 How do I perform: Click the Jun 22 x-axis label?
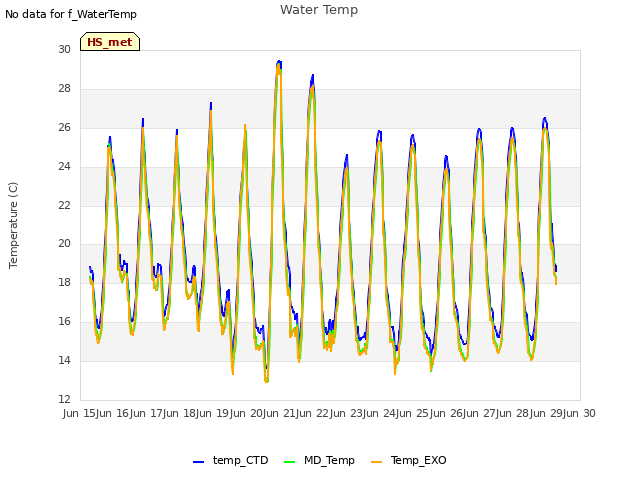click(x=314, y=413)
